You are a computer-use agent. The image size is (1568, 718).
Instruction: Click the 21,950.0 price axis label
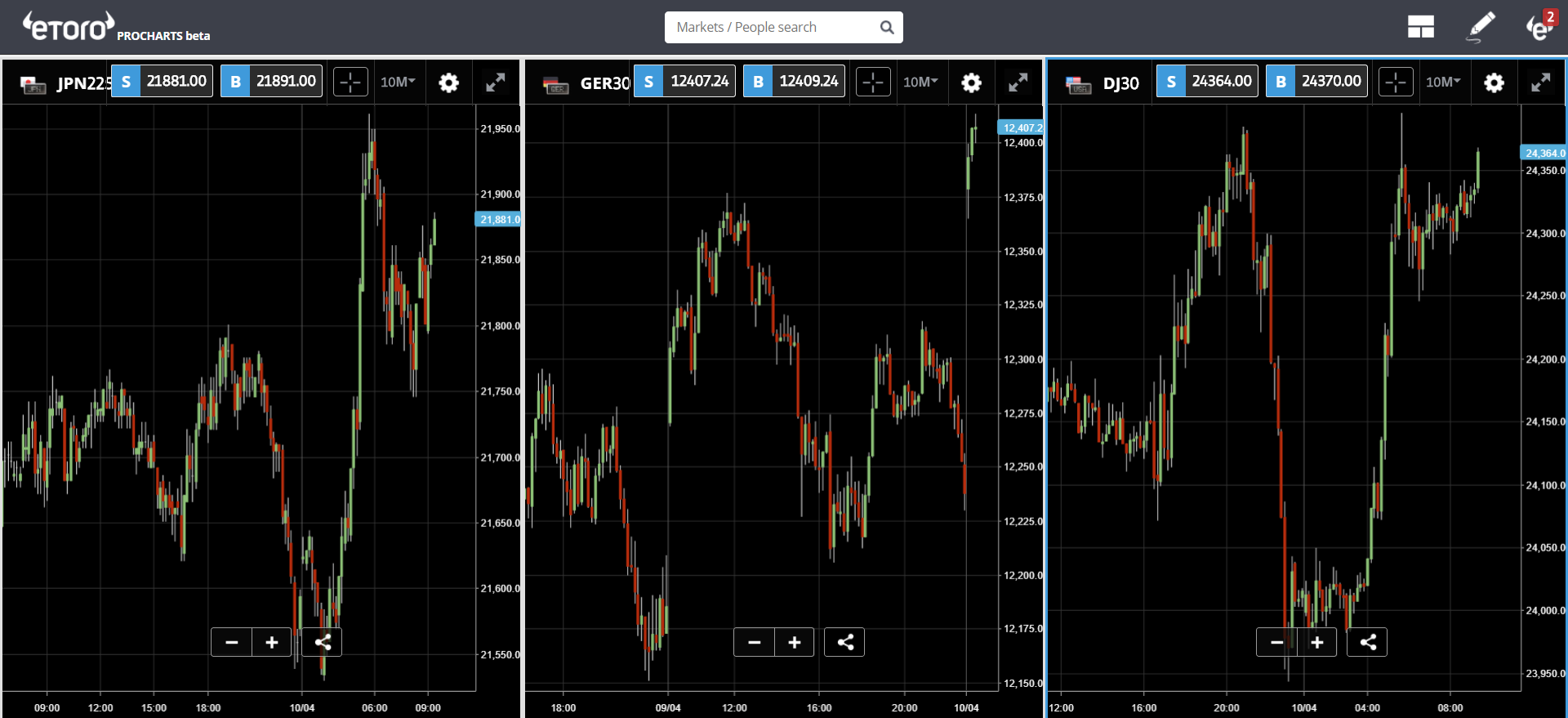(500, 128)
